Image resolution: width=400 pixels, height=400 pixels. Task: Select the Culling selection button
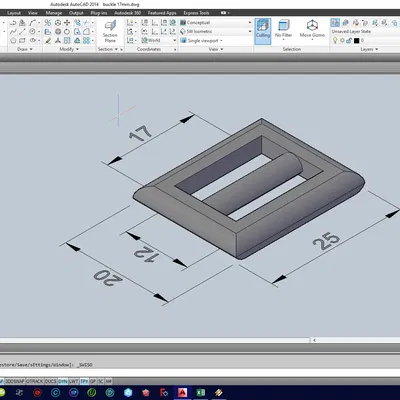pyautogui.click(x=263, y=31)
